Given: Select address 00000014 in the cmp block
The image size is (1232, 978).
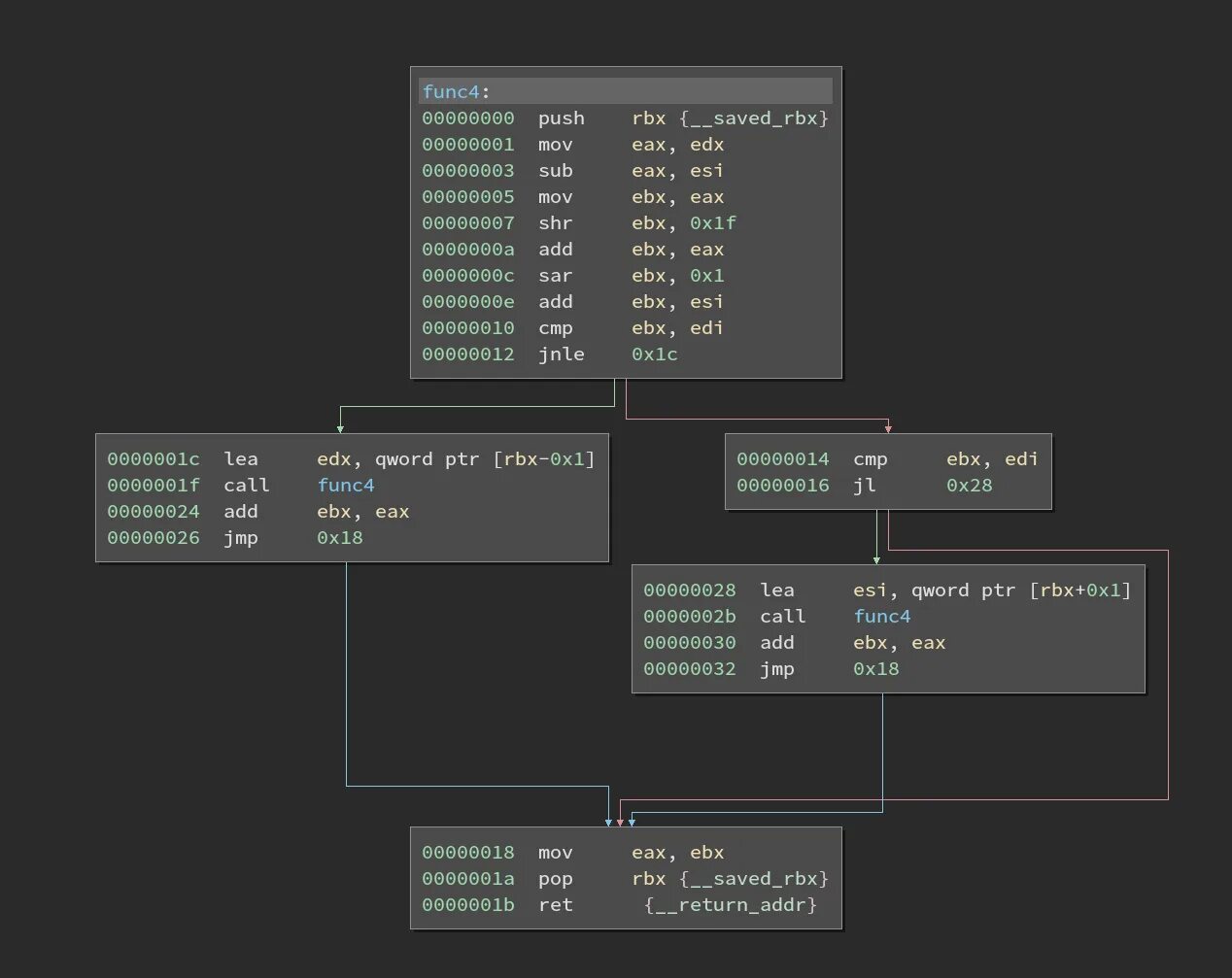Looking at the screenshot, I should point(783,458).
